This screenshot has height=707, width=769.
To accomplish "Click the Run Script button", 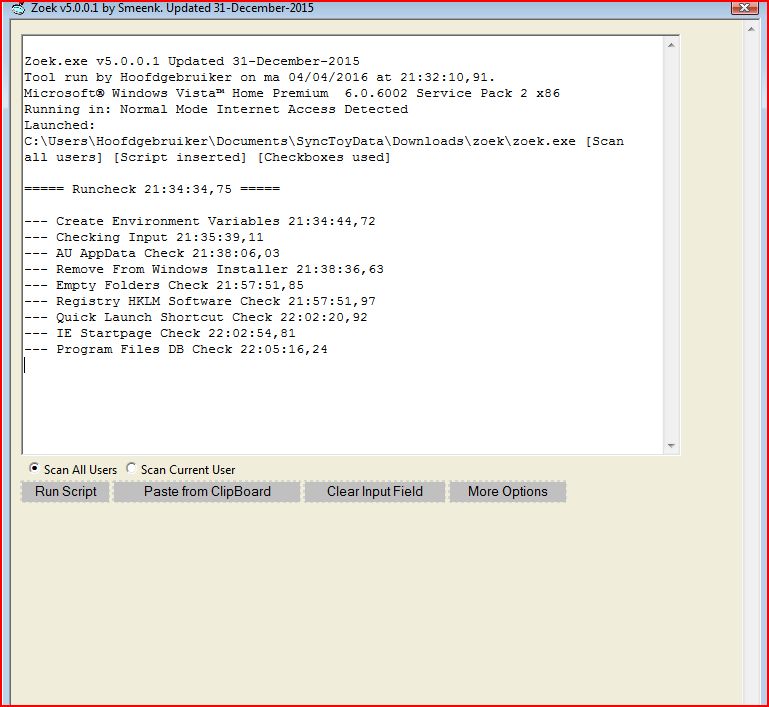I will 65,491.
